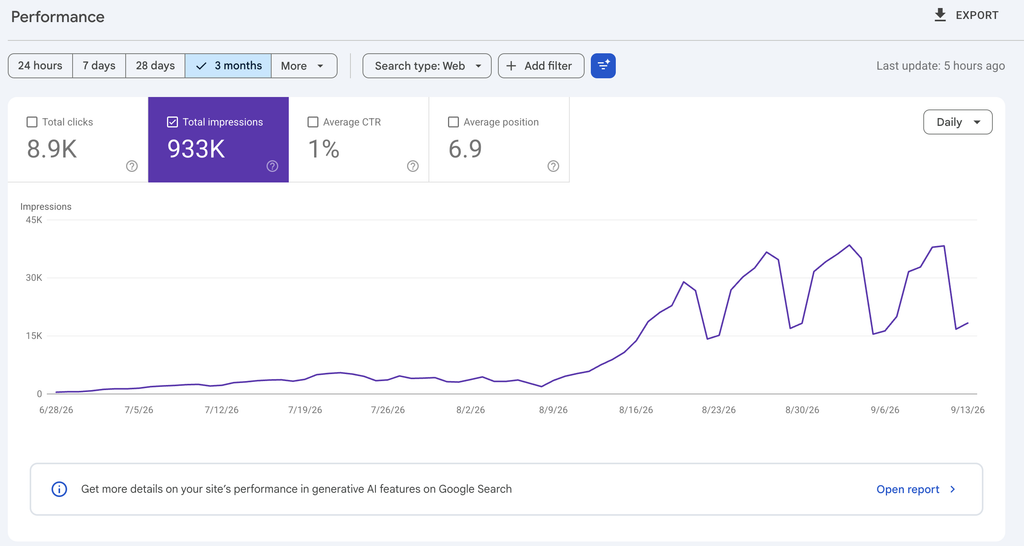The height and width of the screenshot is (546, 1024).
Task: Click the 15K y-axis label
Action: [x=34, y=336]
